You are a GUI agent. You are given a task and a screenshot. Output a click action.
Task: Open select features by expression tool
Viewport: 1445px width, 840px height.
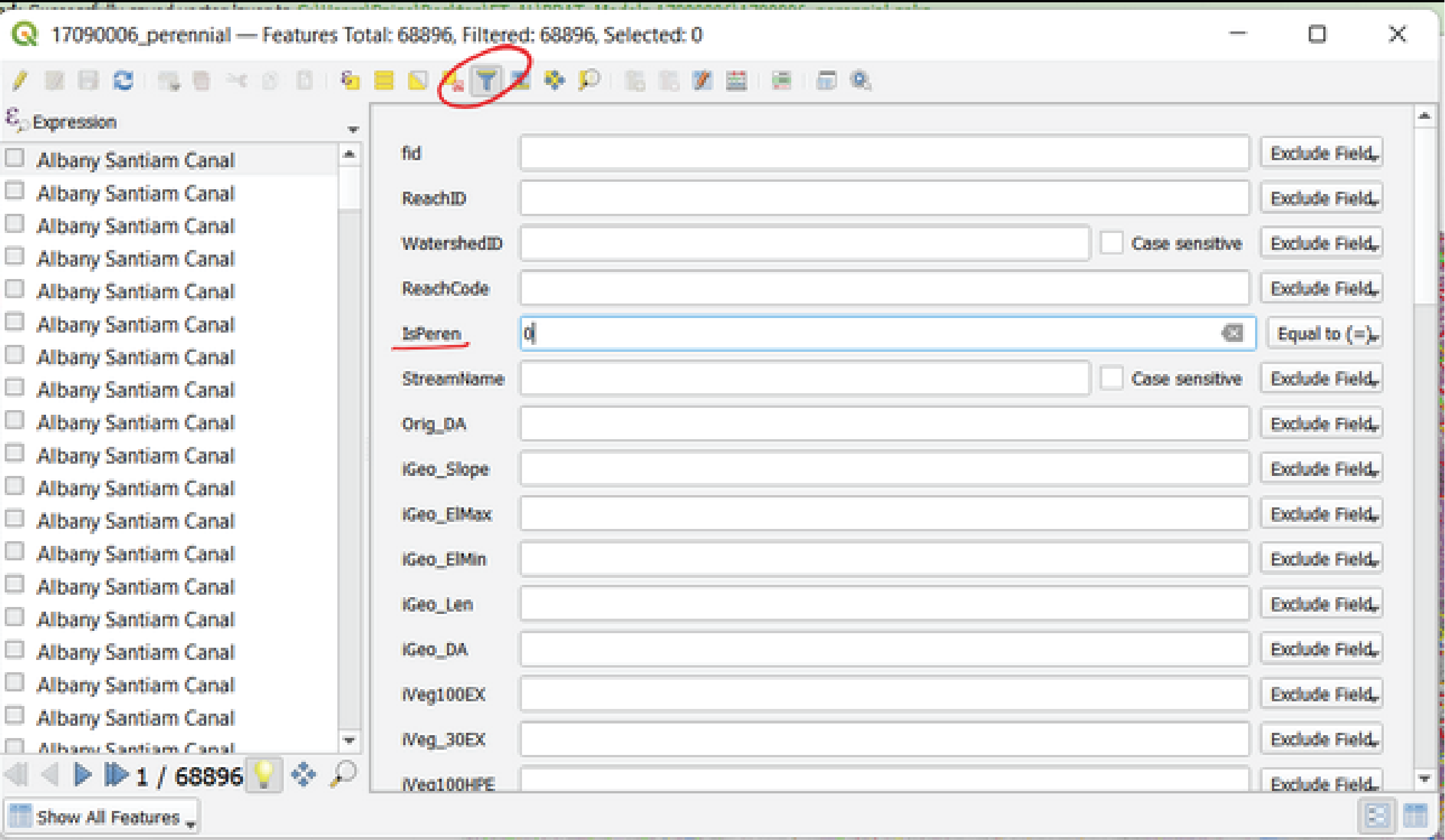tap(350, 80)
